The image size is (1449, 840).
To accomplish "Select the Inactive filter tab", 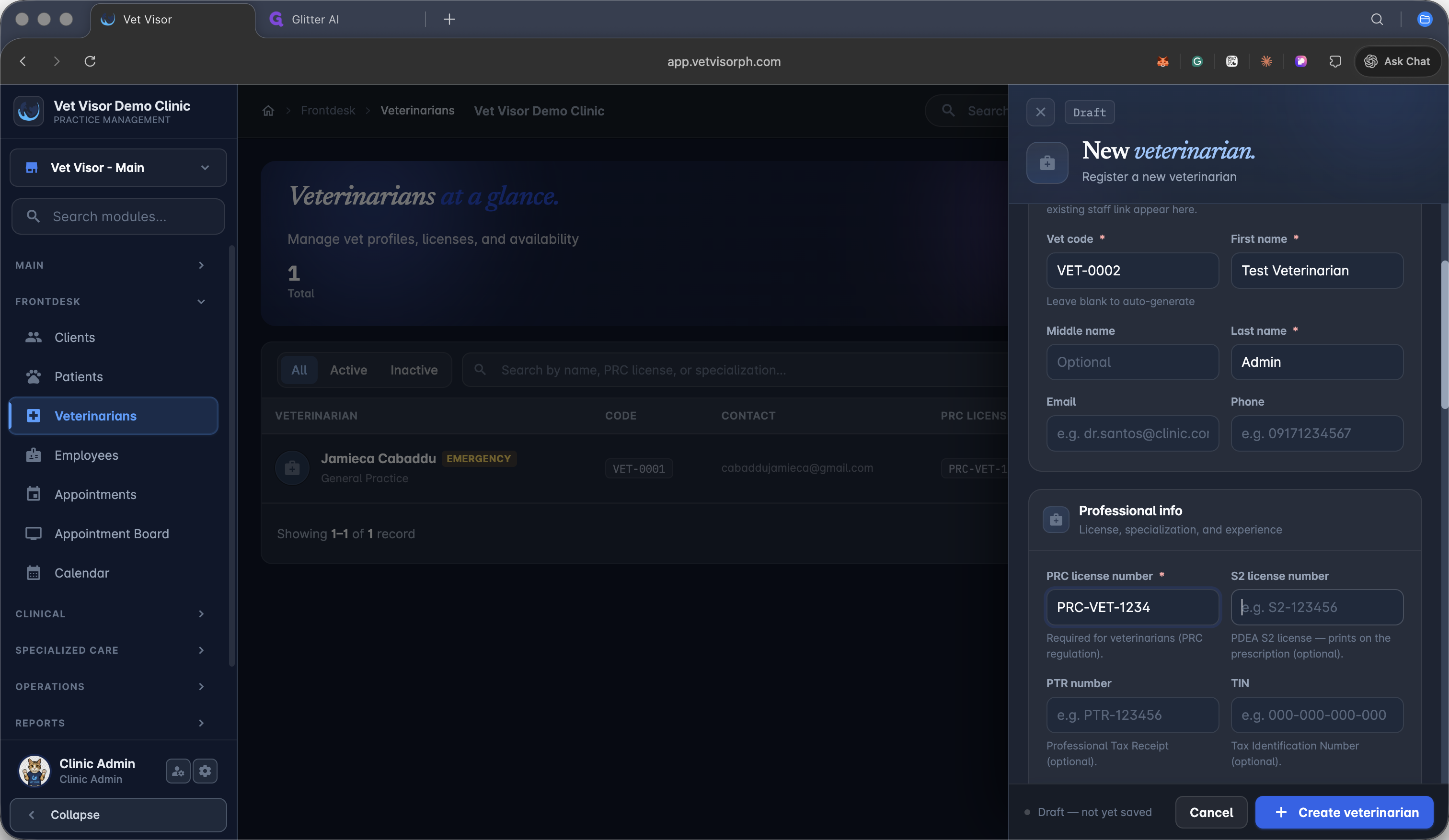I will 414,369.
